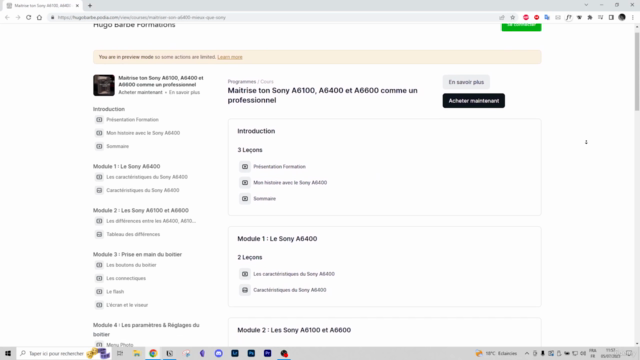Click the black Acheter maintenant button
This screenshot has width=640, height=360.
[x=473, y=101]
